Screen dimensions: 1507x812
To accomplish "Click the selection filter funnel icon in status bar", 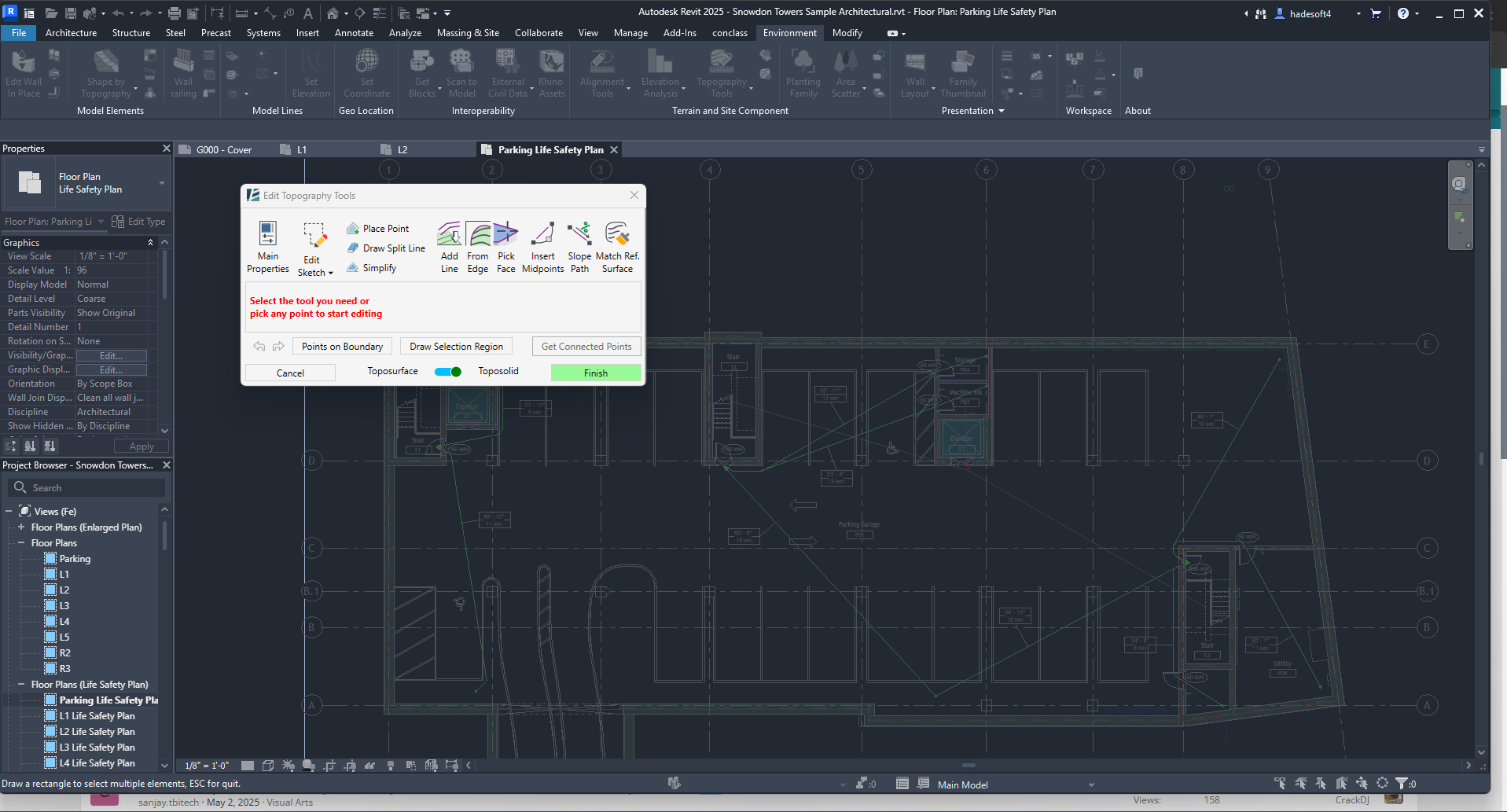I will pos(1401,784).
